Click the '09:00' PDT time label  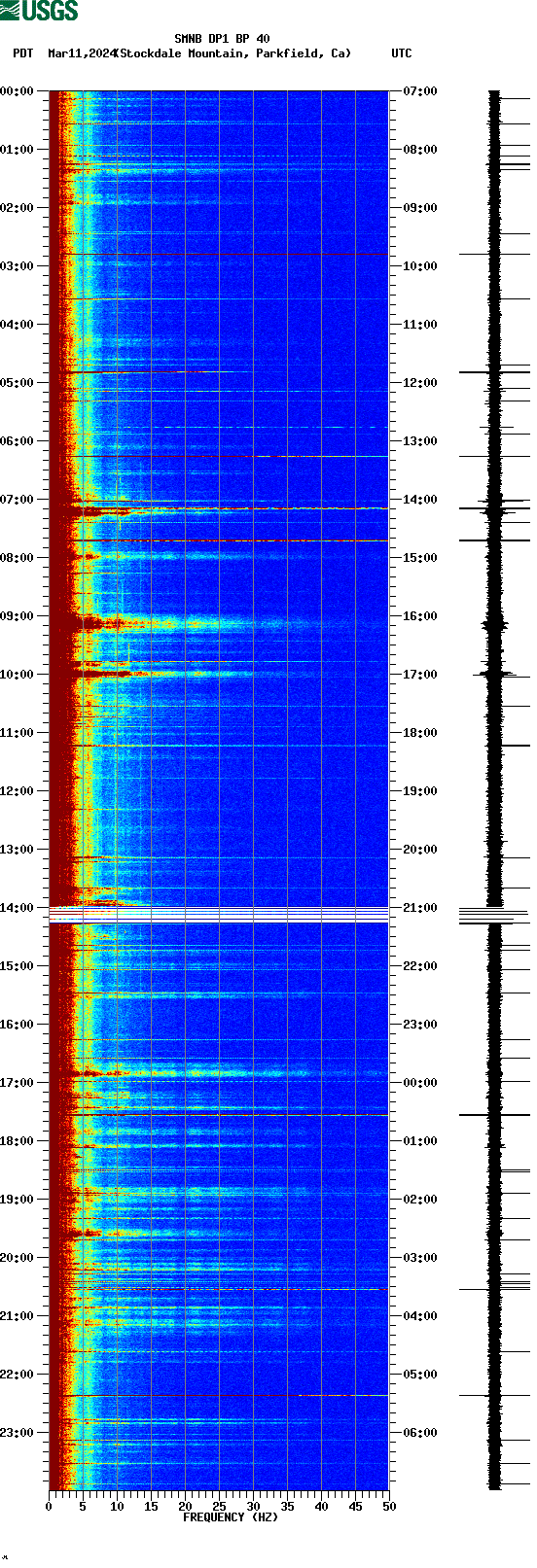coord(17,616)
